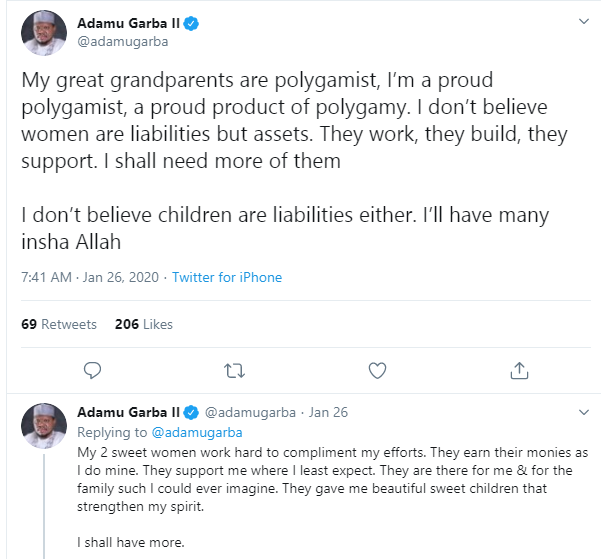Click the @adamugarba handle under the main name
The height and width of the screenshot is (559, 601).
[x=116, y=42]
